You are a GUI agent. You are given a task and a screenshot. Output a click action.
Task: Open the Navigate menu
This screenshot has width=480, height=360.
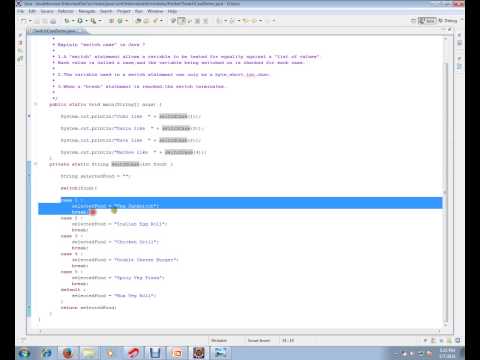pyautogui.click(x=87, y=11)
